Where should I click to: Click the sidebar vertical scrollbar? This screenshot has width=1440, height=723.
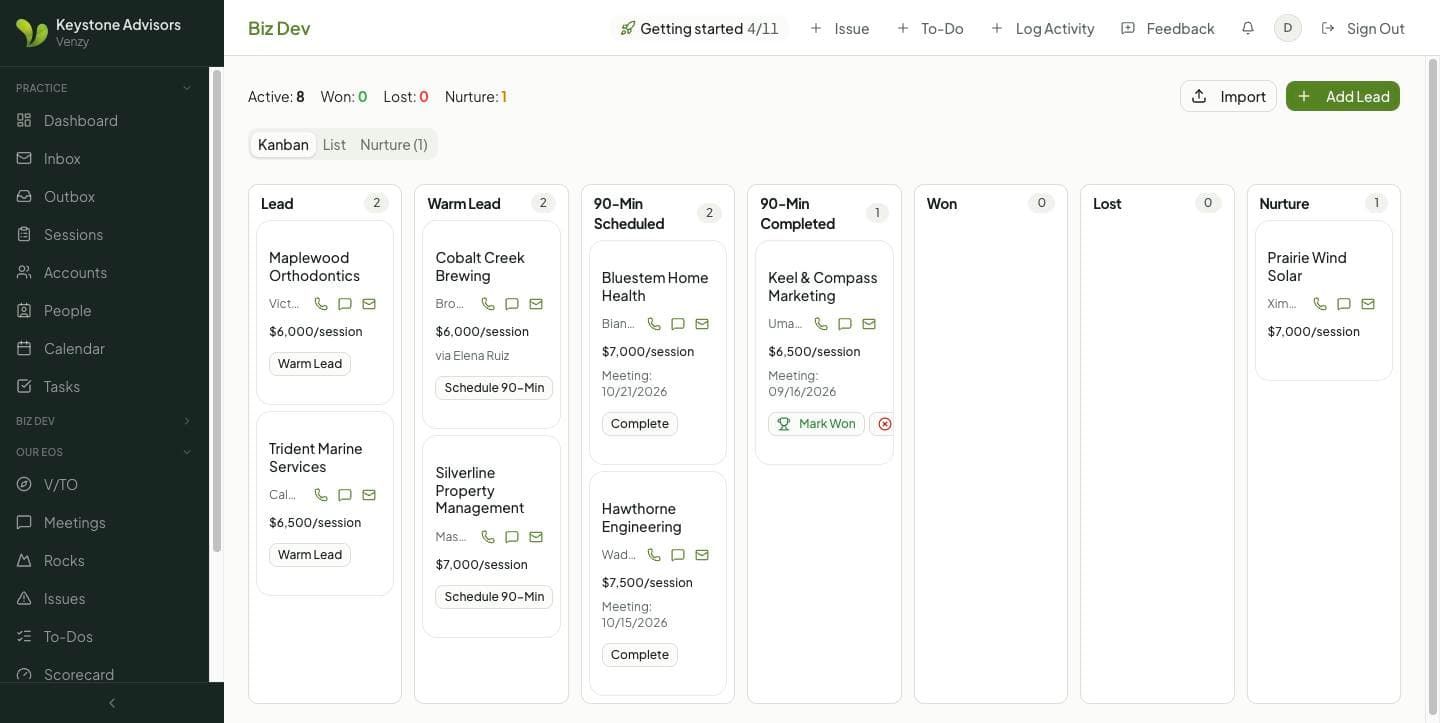(217, 310)
